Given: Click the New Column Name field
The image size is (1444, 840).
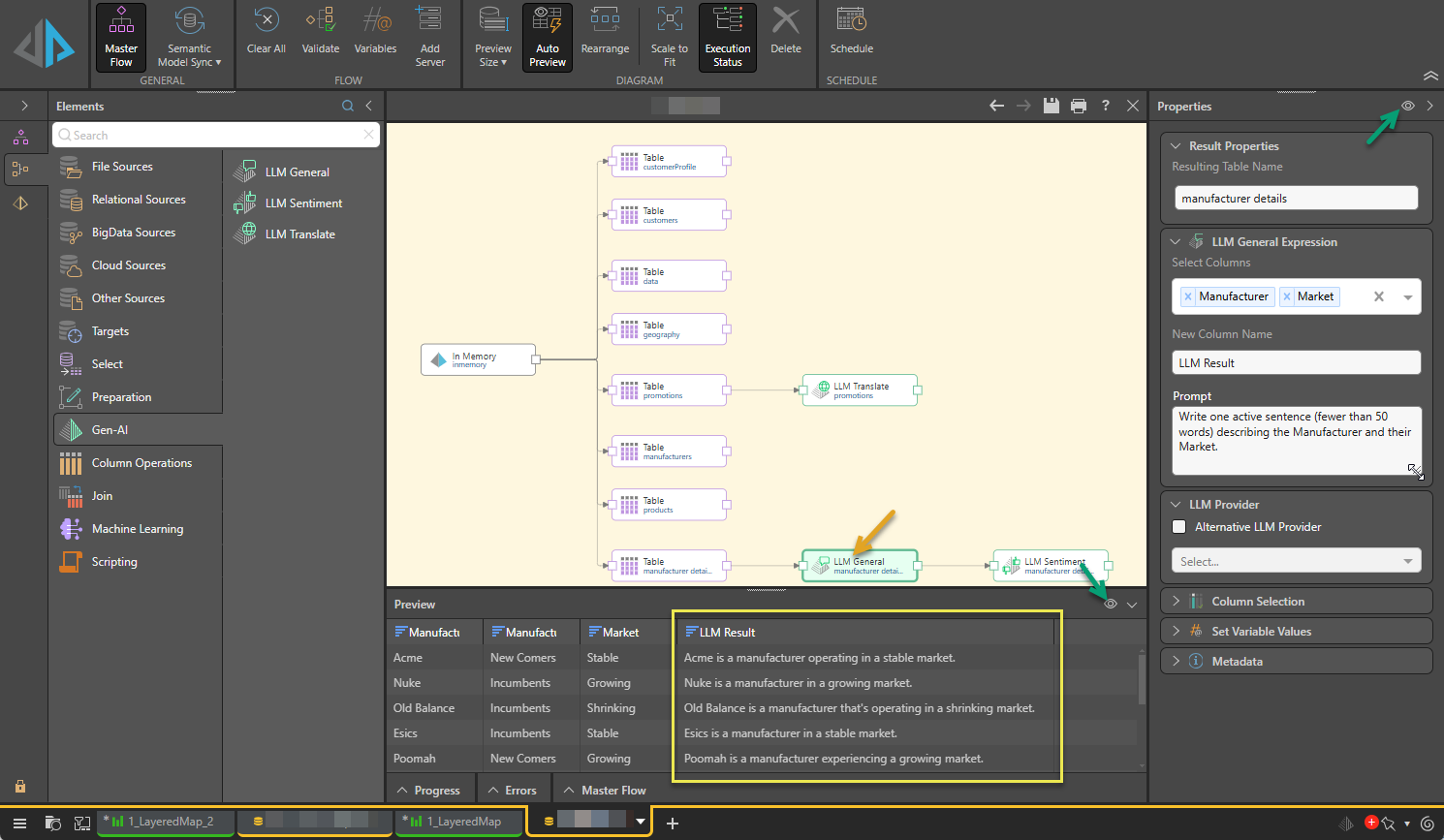Looking at the screenshot, I should [1296, 363].
